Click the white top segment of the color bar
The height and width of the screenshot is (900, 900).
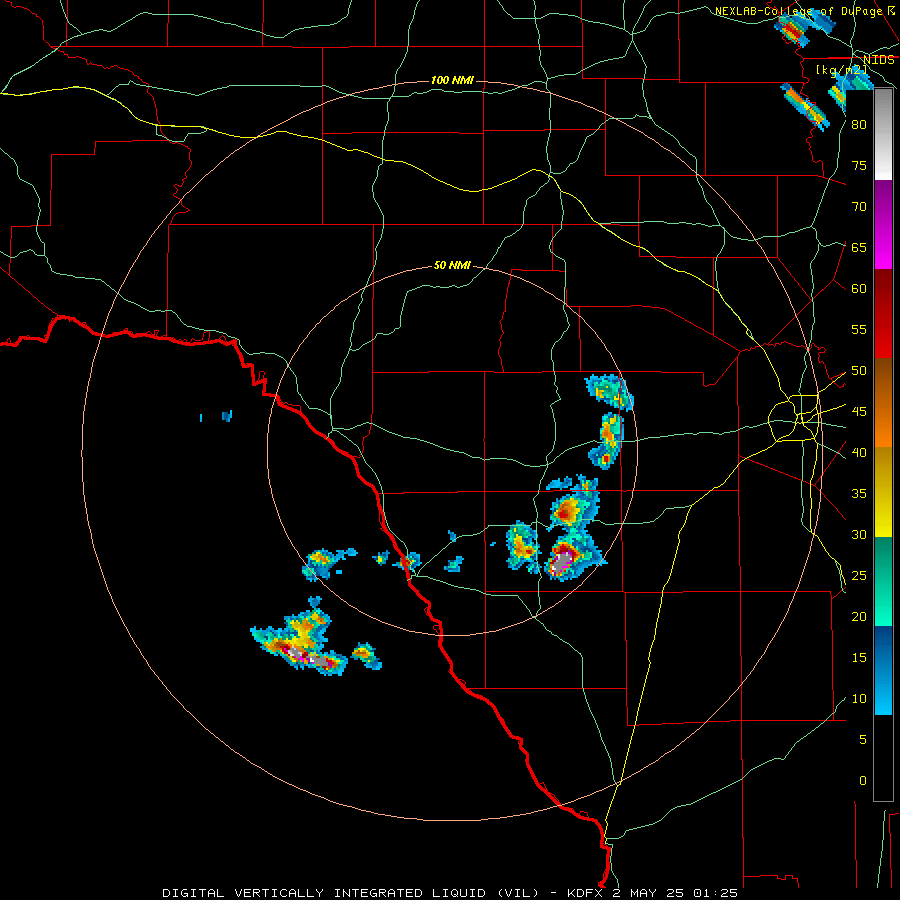(x=883, y=135)
